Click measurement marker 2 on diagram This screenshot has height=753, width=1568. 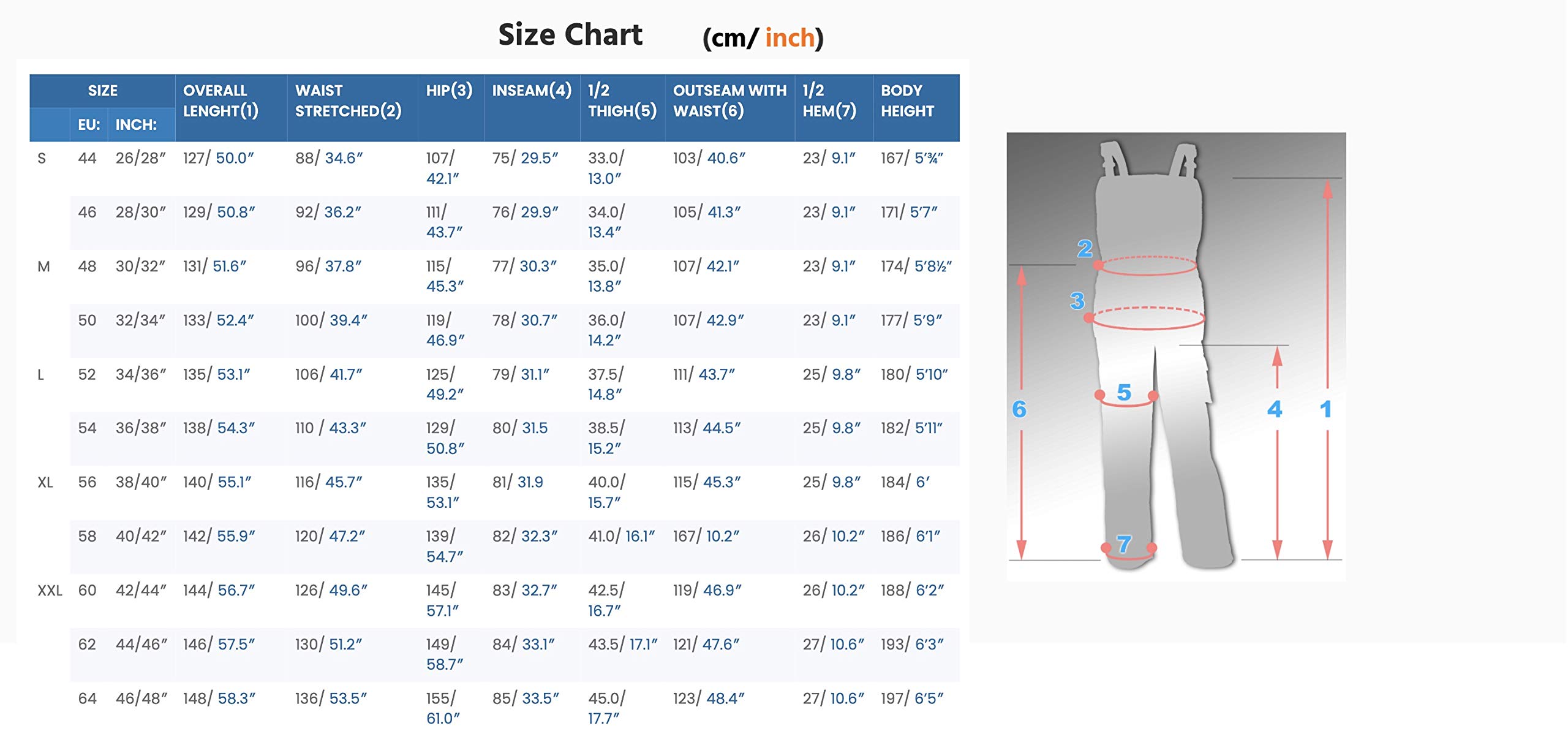point(1085,249)
